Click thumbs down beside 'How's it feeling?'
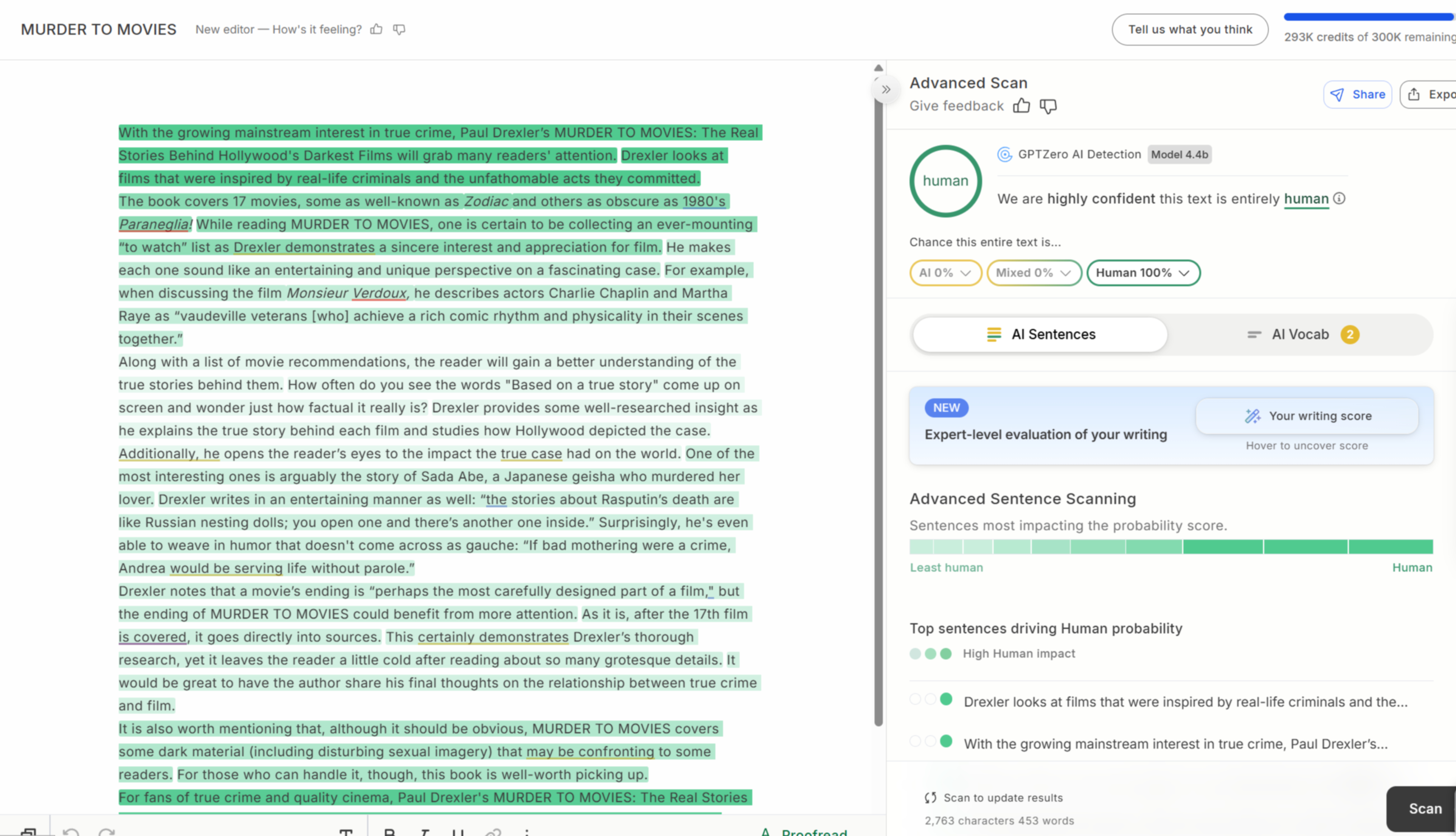Screen dimensions: 1456x836 pyautogui.click(x=399, y=29)
